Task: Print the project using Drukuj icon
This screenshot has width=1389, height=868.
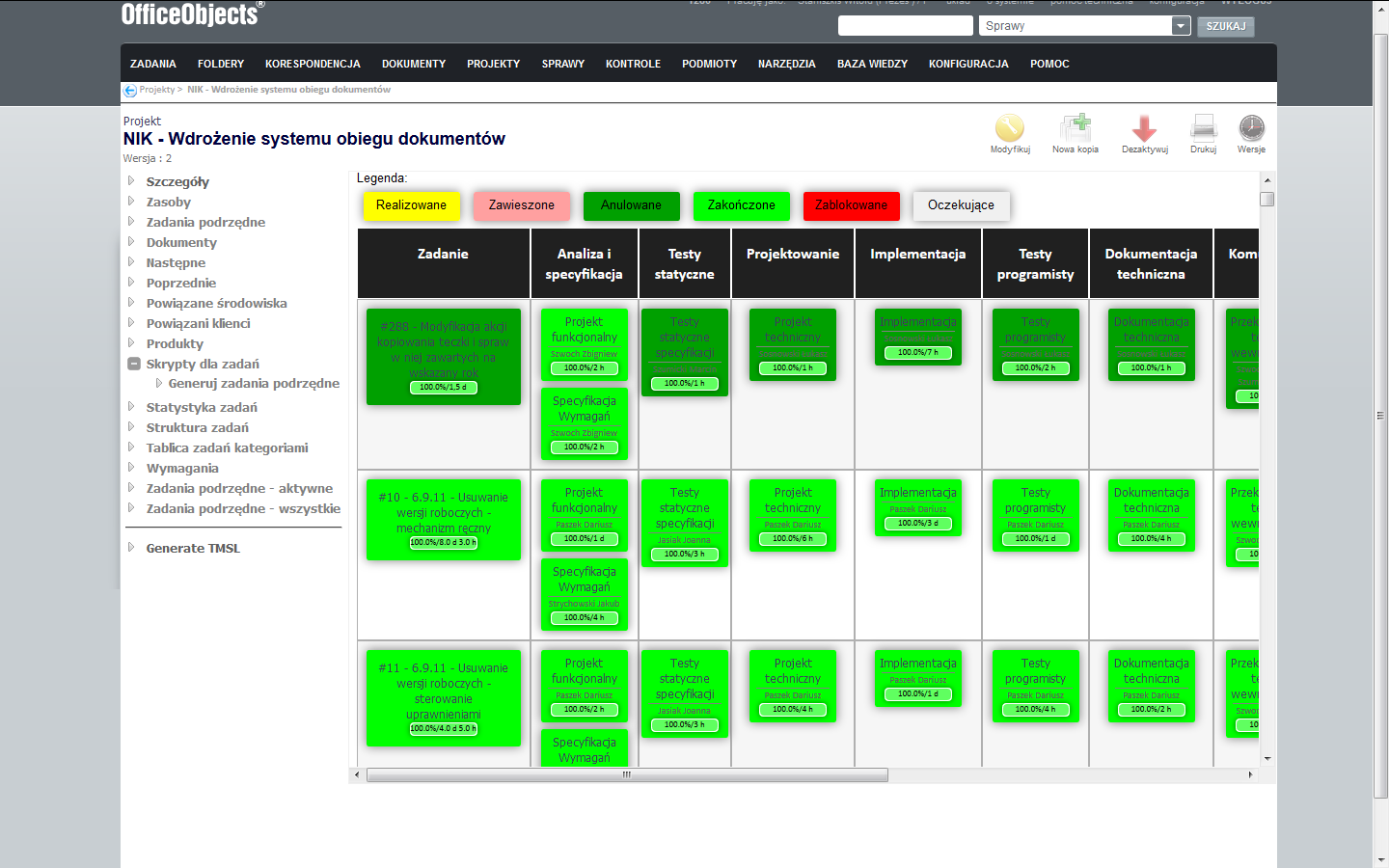Action: (1203, 128)
